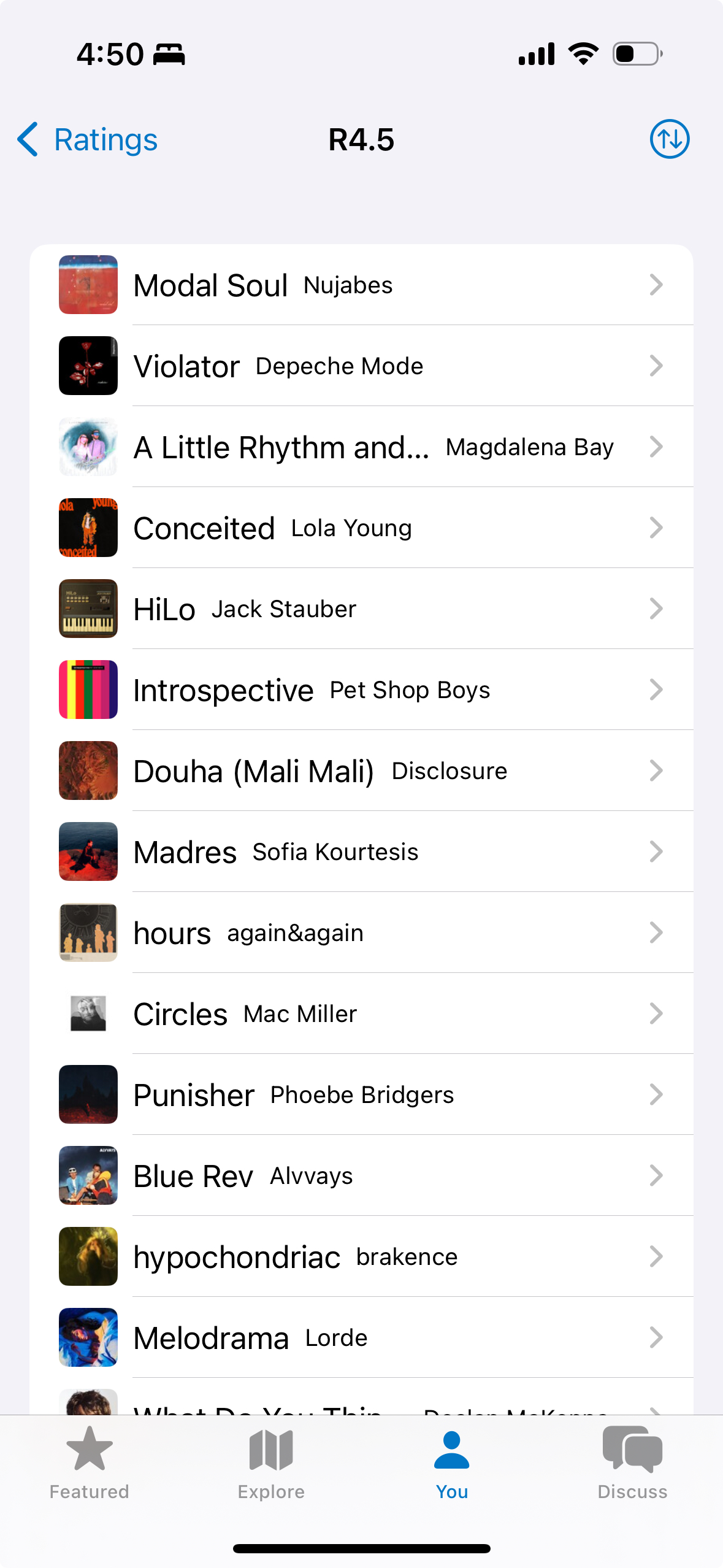Tap the Melodrama album artwork
This screenshot has width=723, height=1568.
click(88, 1337)
